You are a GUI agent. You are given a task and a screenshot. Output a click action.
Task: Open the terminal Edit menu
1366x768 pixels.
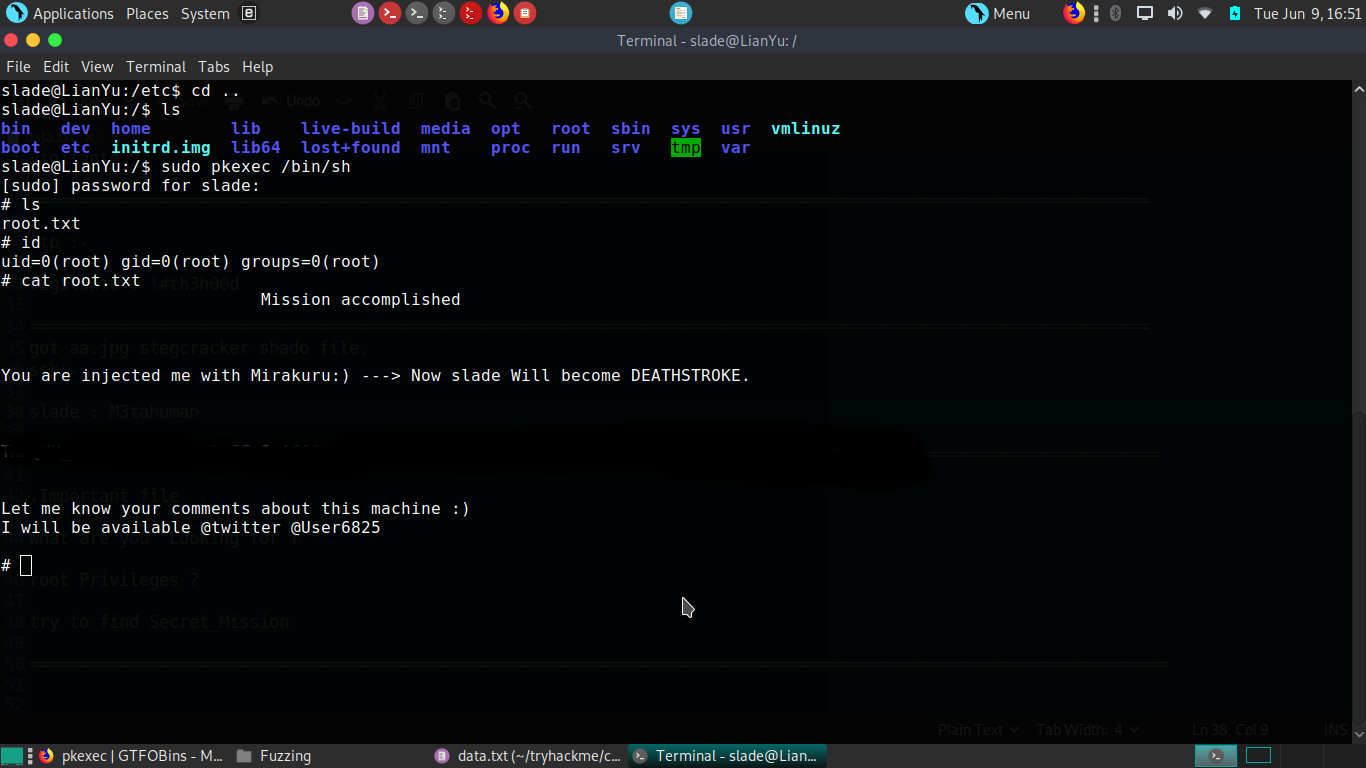pos(56,67)
